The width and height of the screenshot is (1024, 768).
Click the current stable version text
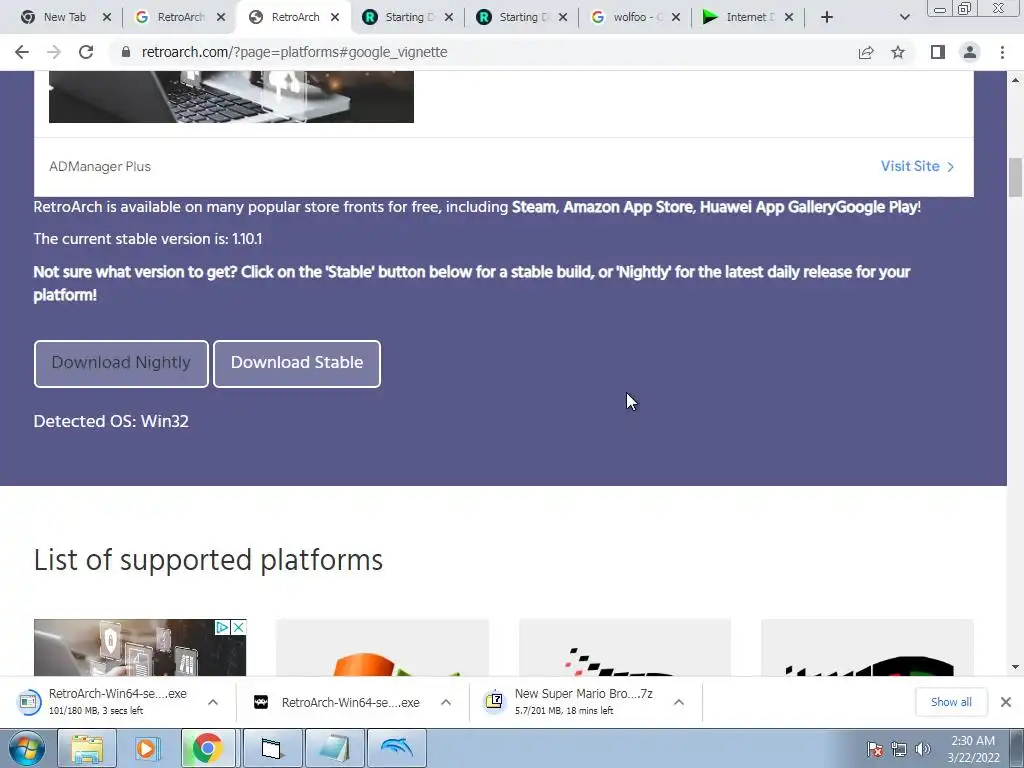148,239
